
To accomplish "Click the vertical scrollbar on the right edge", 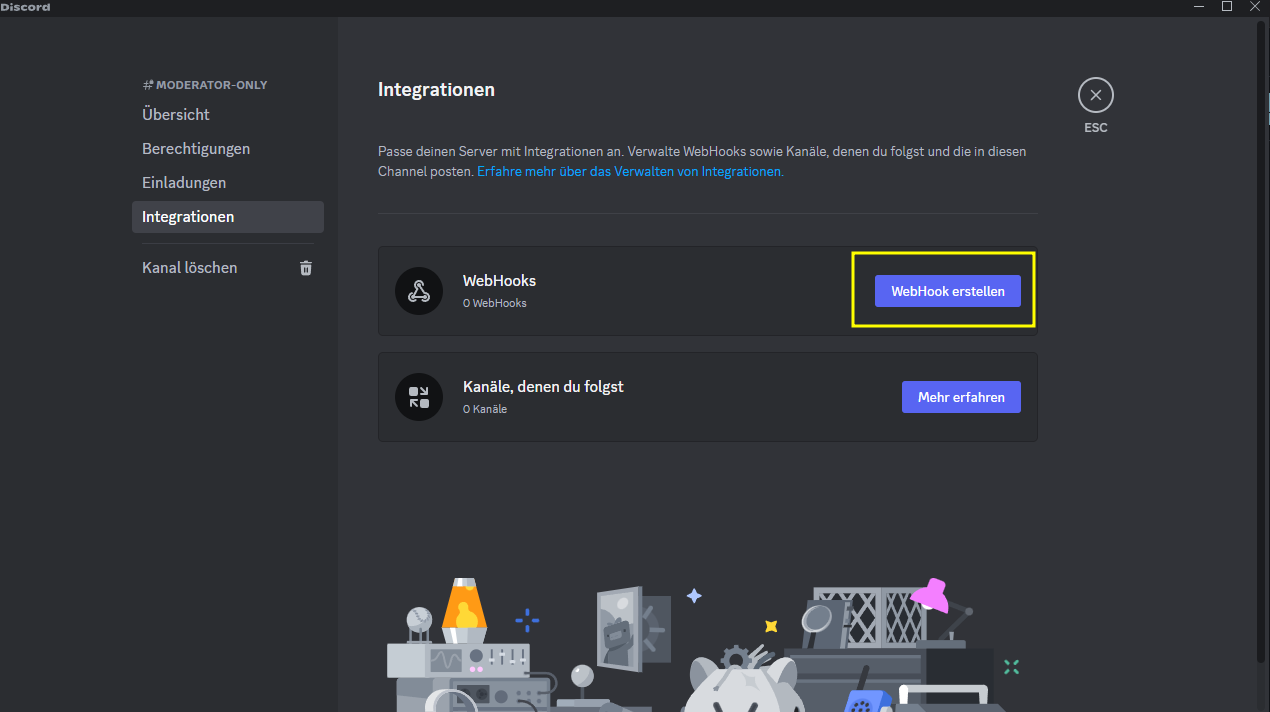I will coord(1261,300).
